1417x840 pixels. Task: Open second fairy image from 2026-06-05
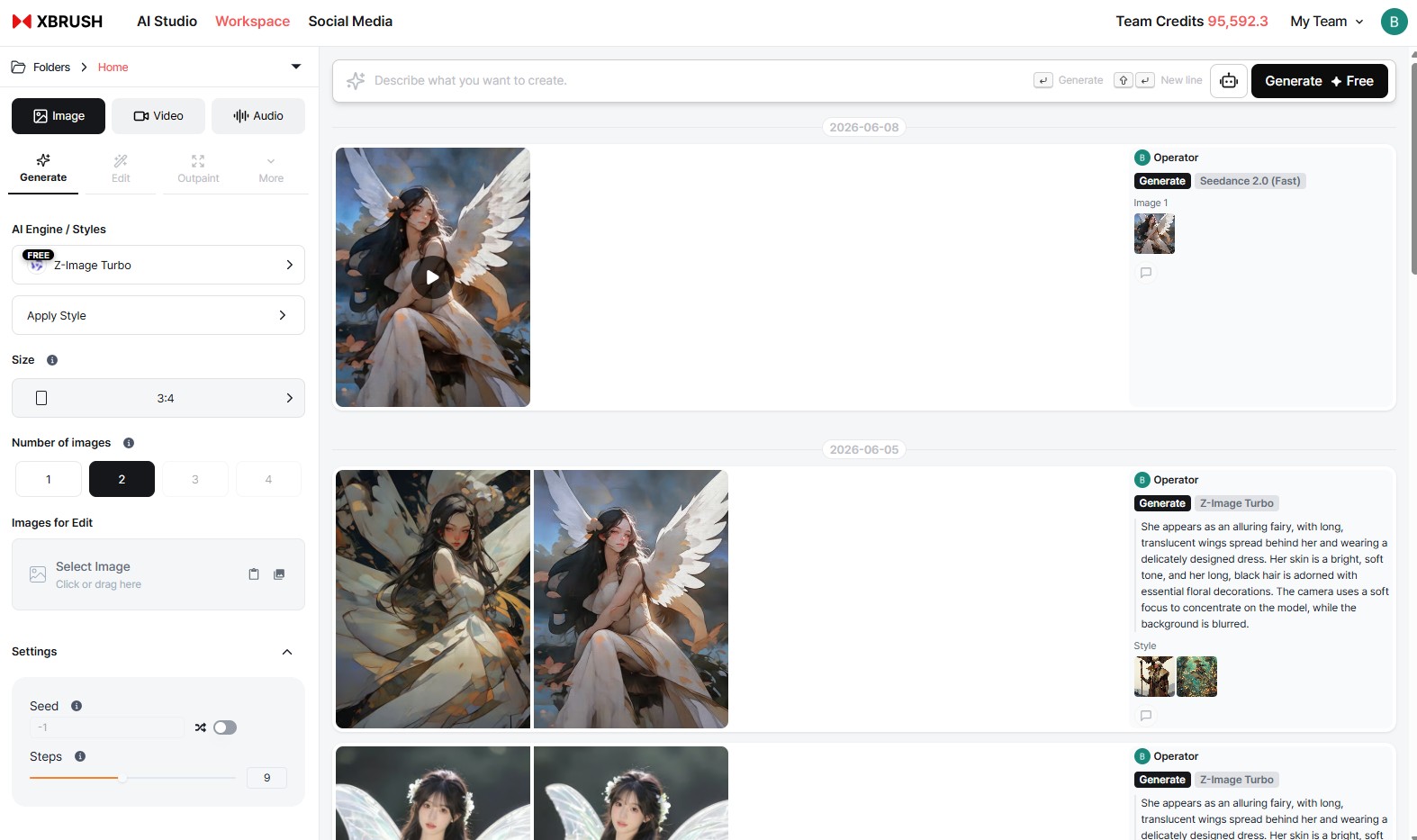pyautogui.click(x=631, y=600)
